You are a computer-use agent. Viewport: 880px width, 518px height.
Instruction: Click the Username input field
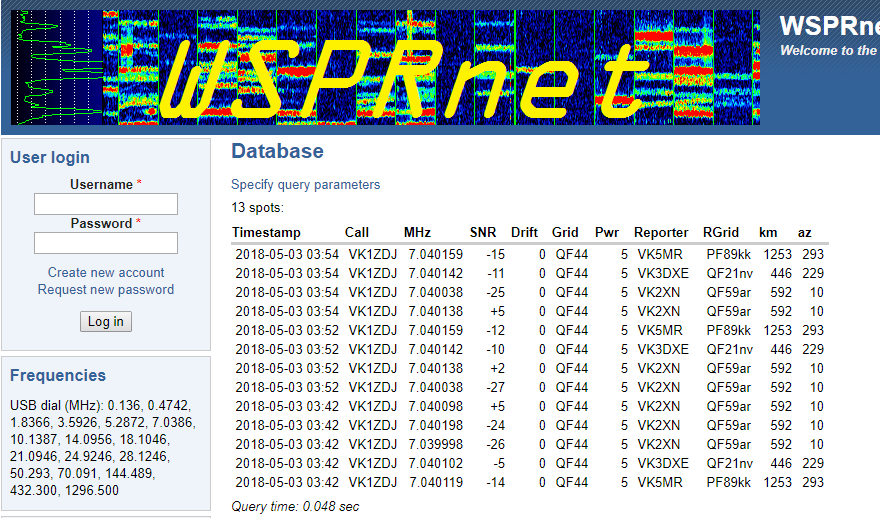pyautogui.click(x=106, y=204)
